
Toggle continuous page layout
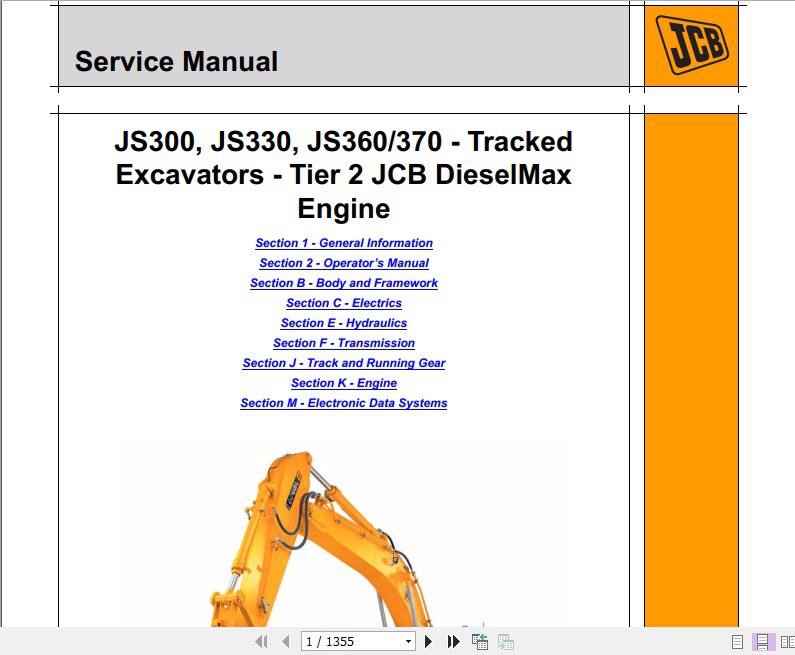[762, 642]
